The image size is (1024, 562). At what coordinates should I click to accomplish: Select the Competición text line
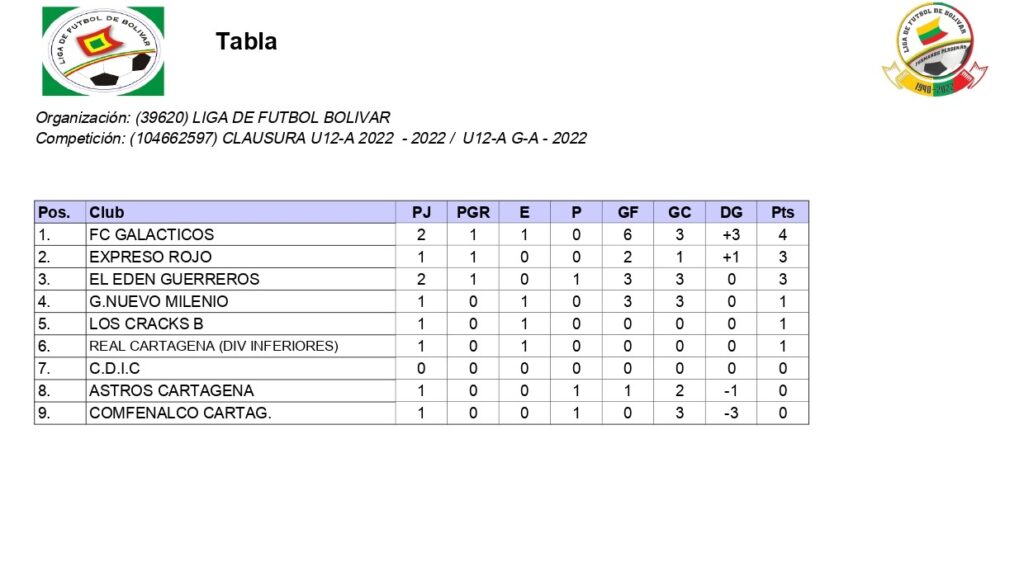pos(310,138)
